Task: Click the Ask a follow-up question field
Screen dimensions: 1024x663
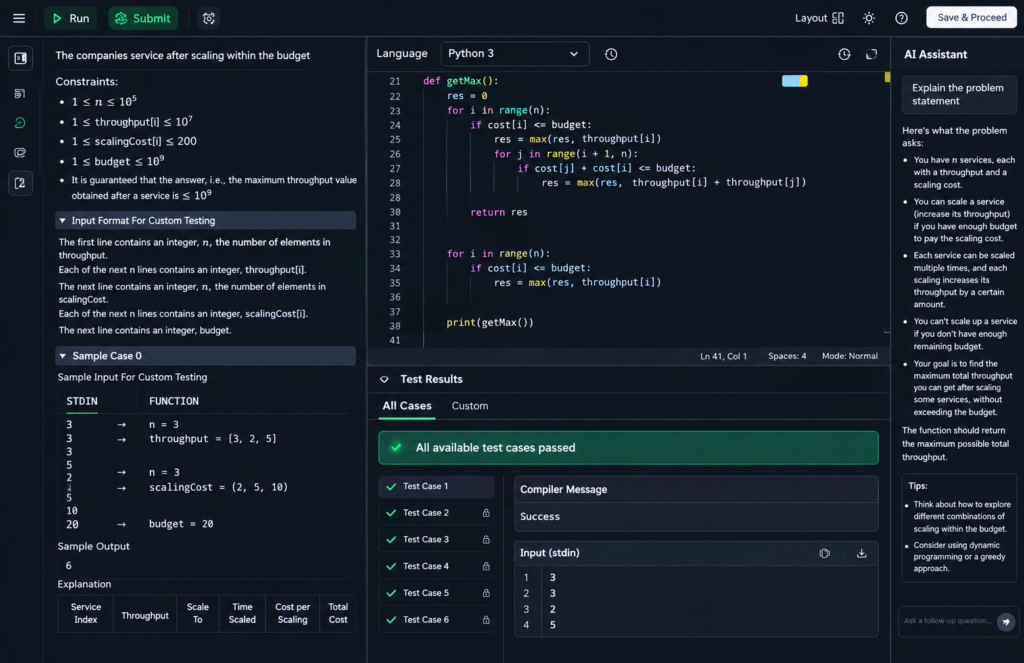Action: [947, 621]
